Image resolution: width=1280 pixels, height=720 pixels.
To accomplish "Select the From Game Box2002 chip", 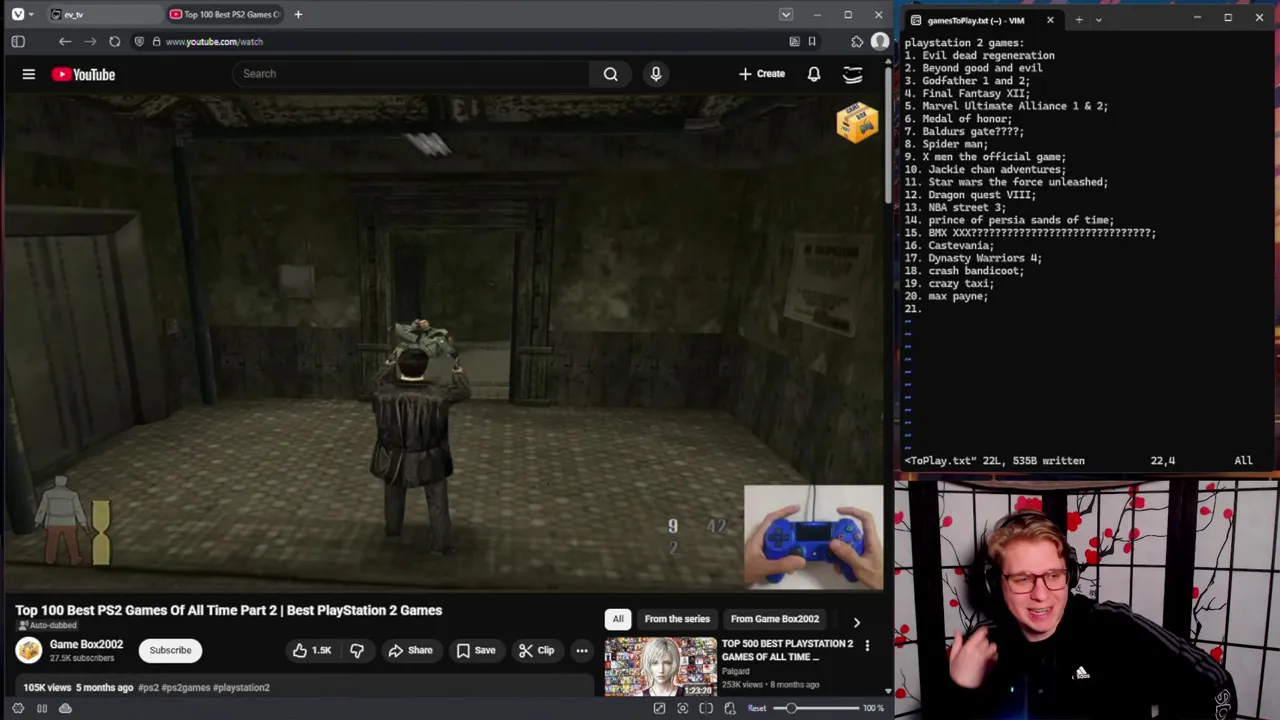I will pos(775,619).
